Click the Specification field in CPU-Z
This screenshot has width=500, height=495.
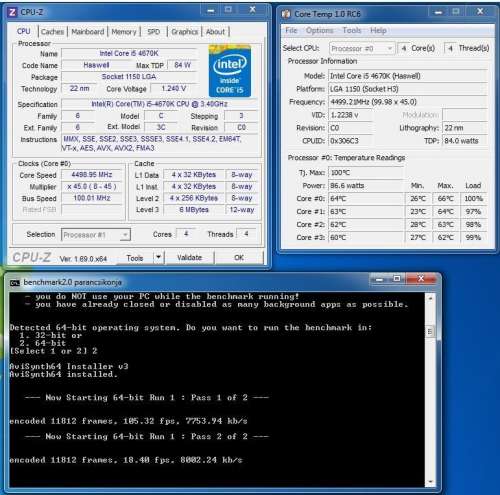159,104
